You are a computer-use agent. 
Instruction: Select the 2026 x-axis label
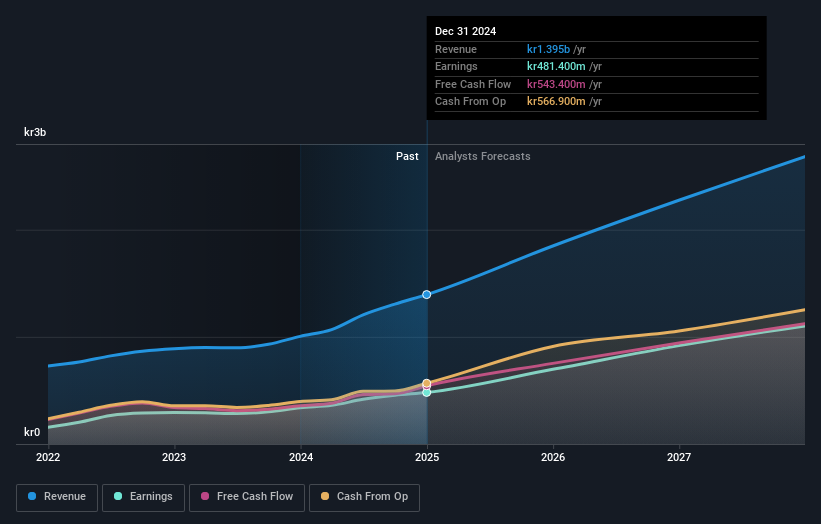(553, 458)
